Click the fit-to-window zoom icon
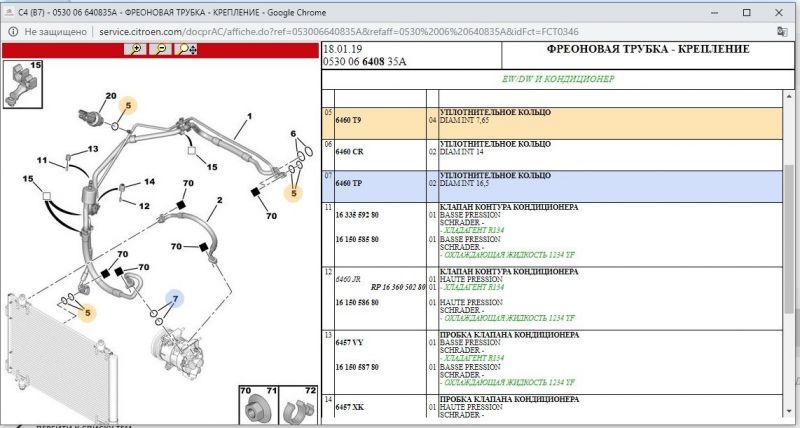 click(186, 49)
